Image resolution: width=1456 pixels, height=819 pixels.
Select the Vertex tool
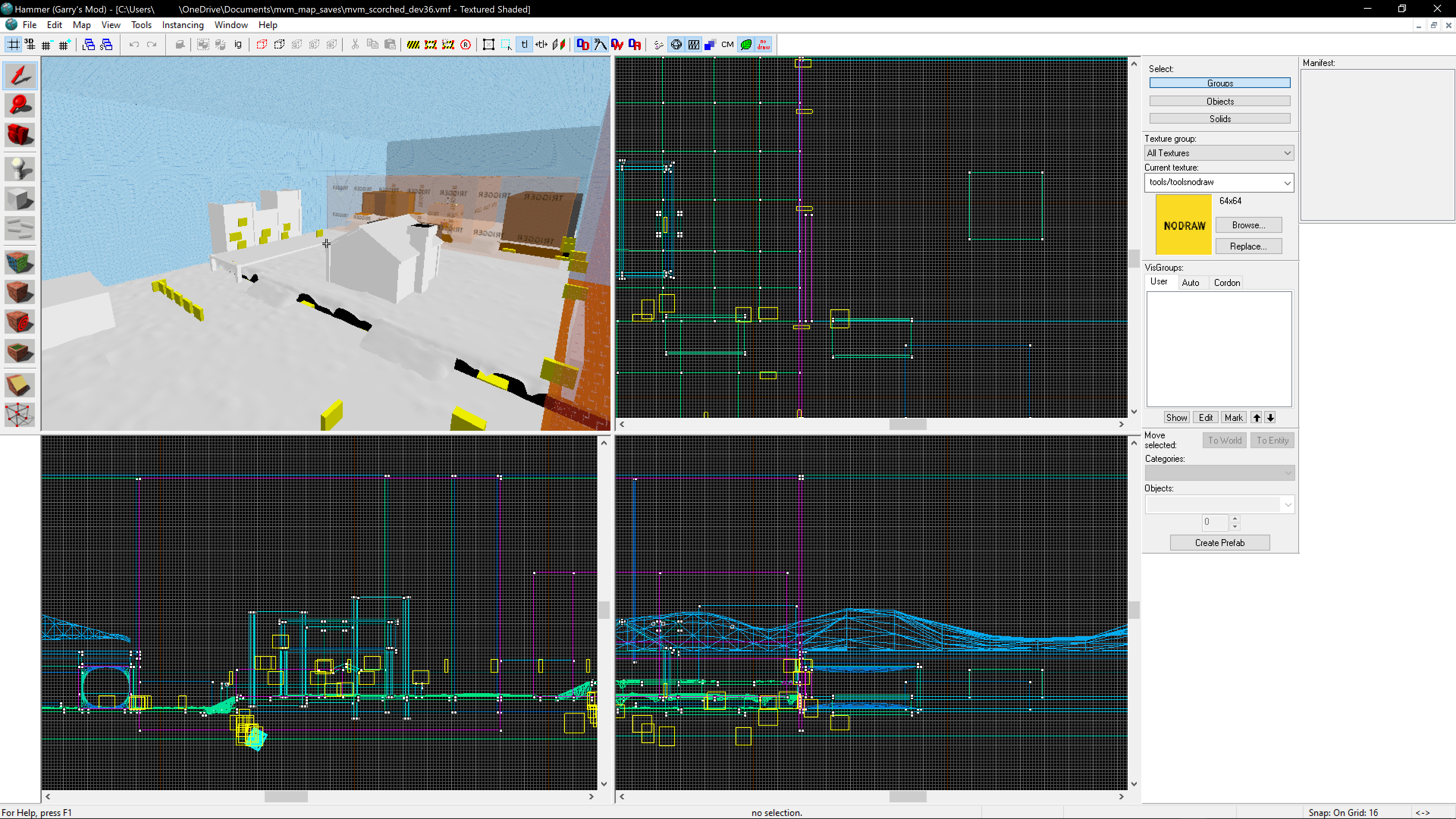(x=20, y=414)
